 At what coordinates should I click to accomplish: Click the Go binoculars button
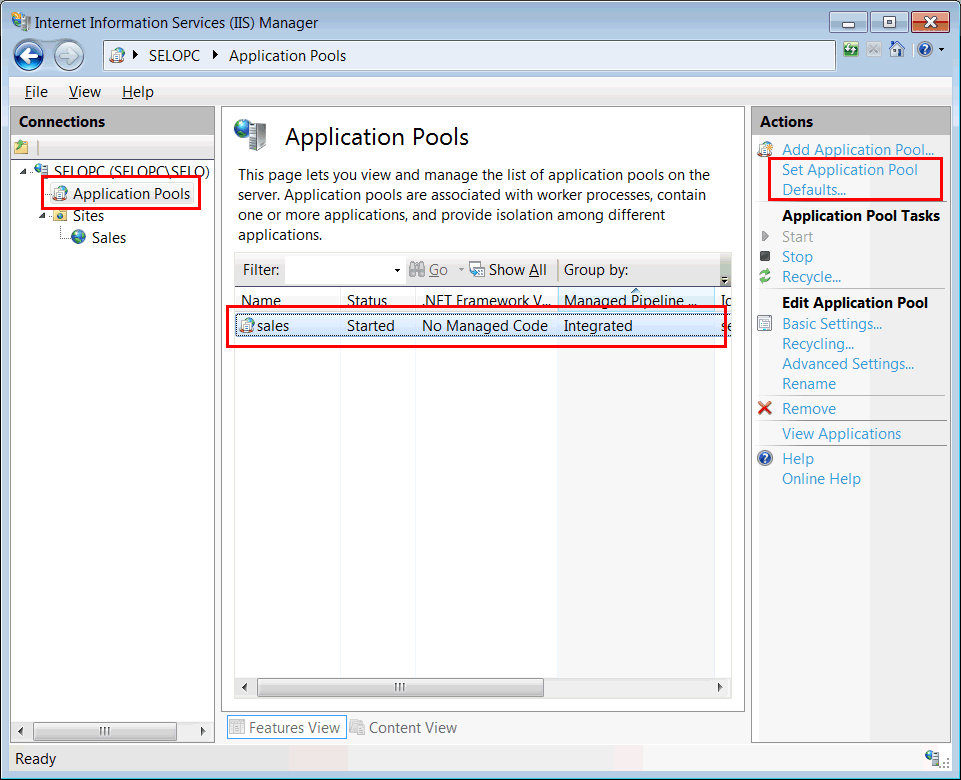pos(428,270)
